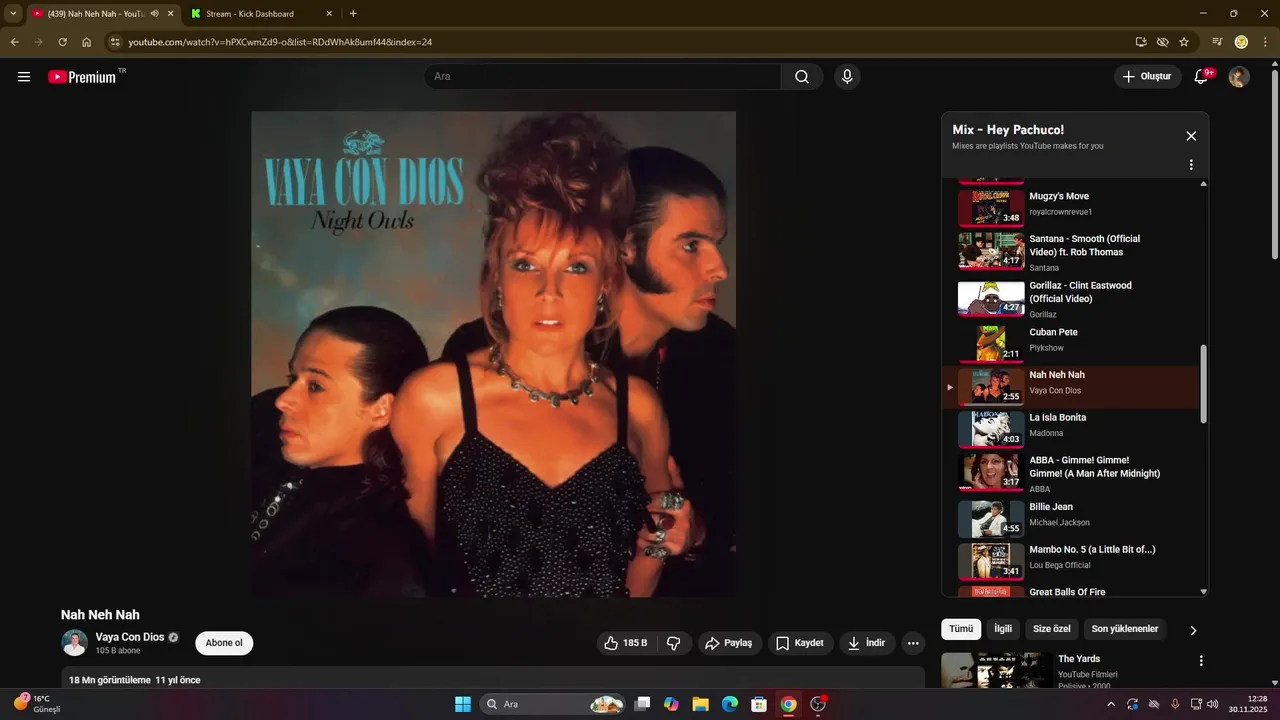Reload the page in Chrome

[62, 42]
